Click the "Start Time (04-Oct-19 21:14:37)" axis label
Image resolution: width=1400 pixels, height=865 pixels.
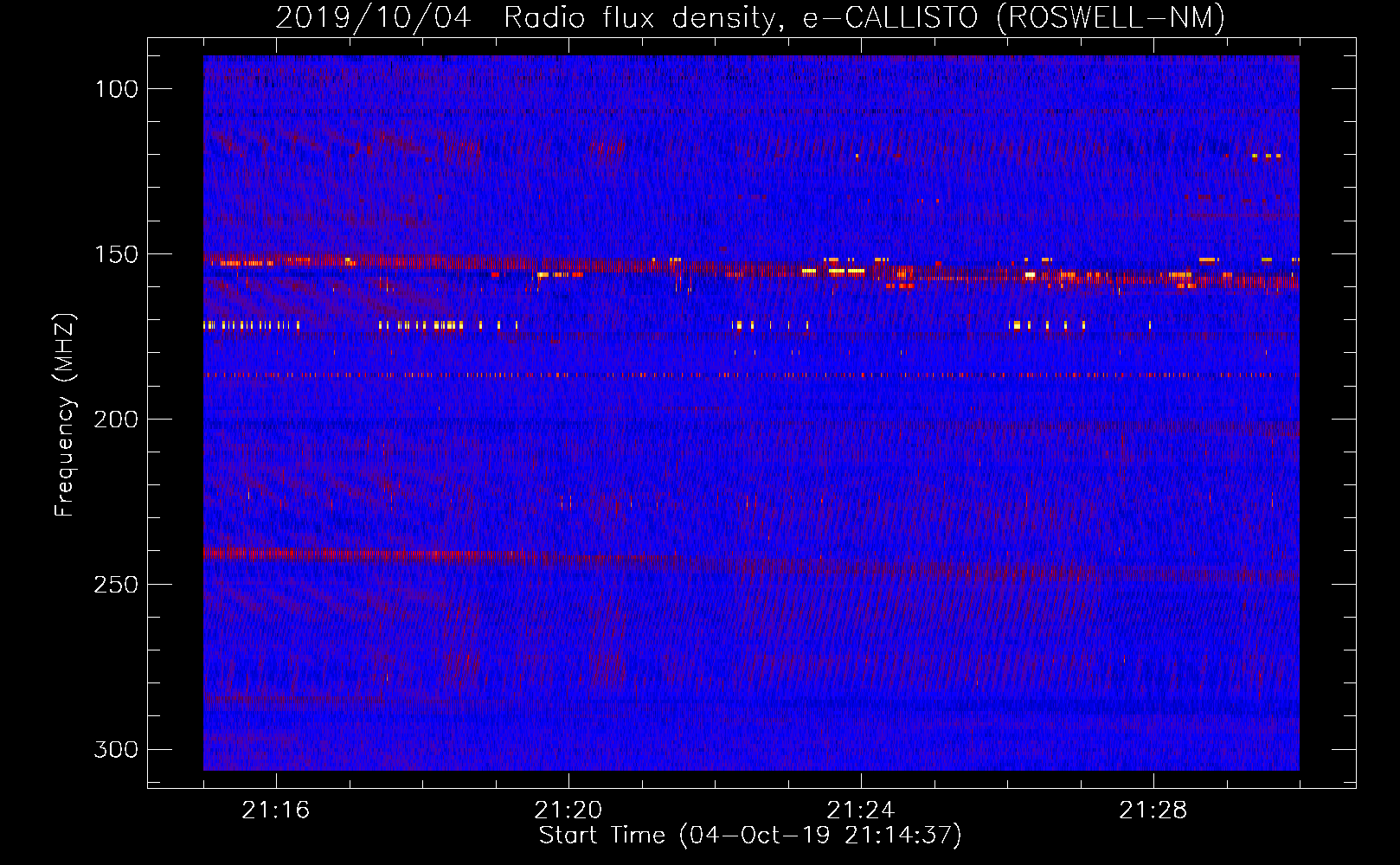coord(750,836)
